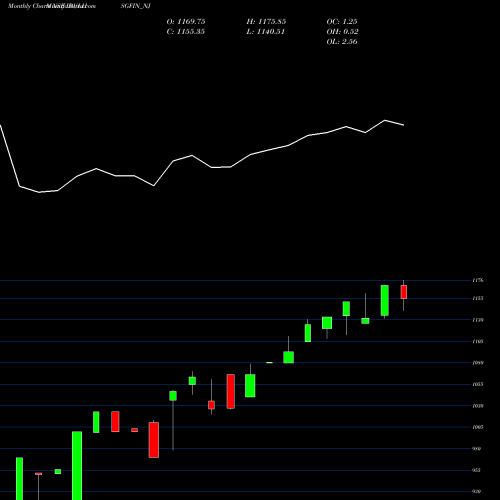
Task: Click the 1005 price axis label
Action: (x=478, y=427)
